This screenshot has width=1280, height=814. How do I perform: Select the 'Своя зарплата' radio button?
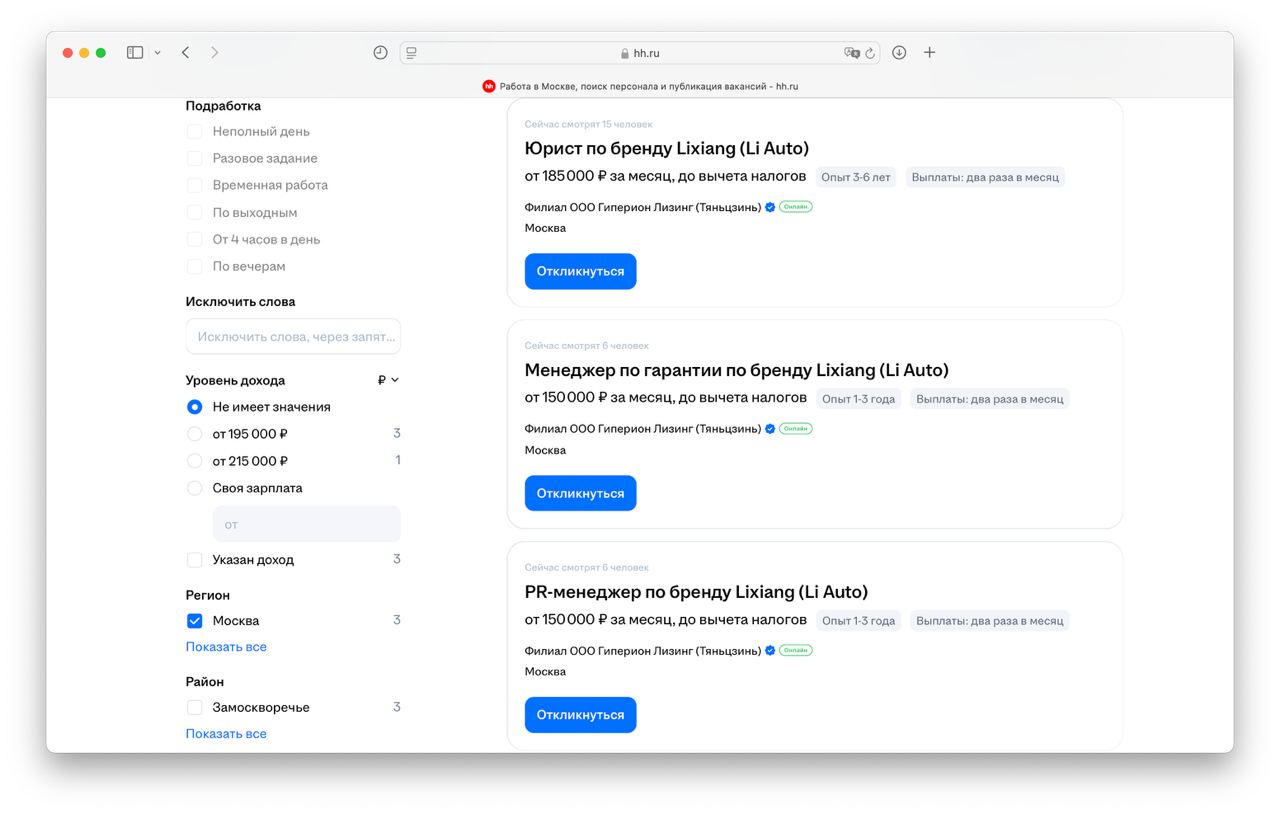195,488
